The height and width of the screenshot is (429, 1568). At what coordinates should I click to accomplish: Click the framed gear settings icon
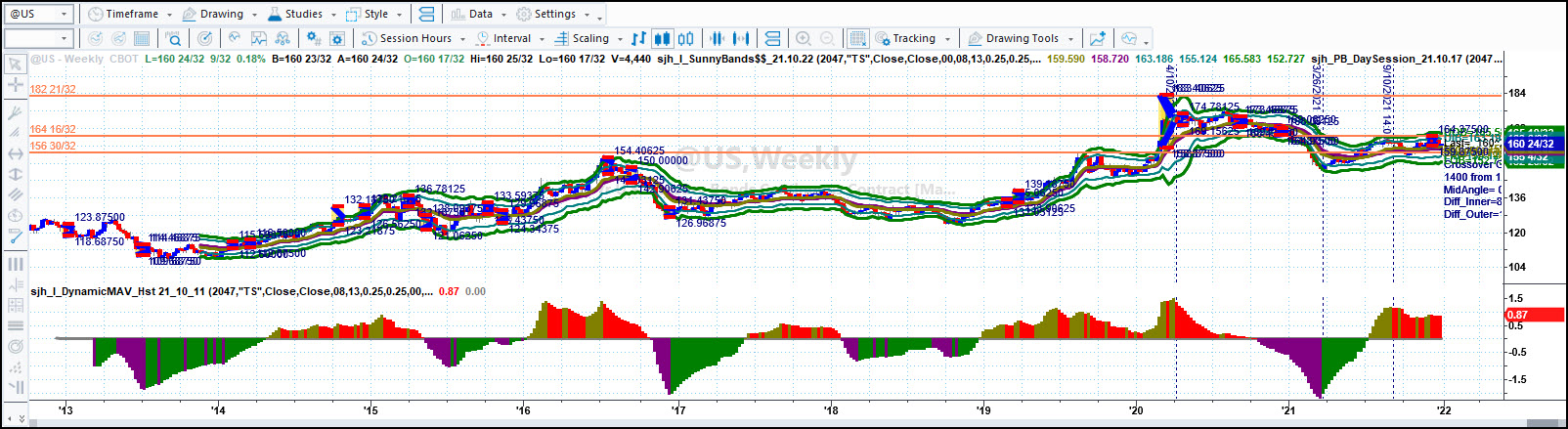[x=337, y=38]
